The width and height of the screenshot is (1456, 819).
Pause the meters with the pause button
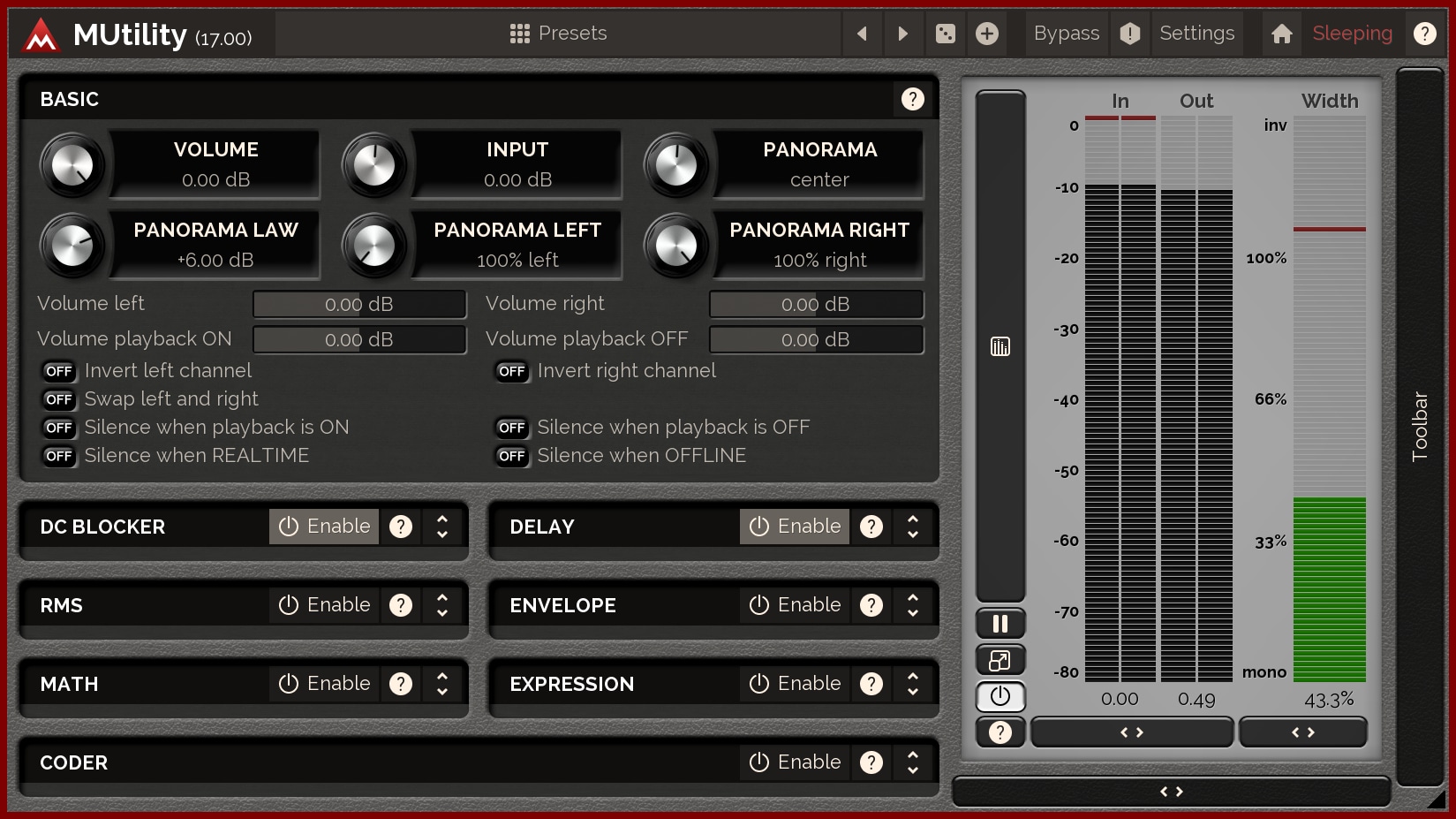(x=1000, y=624)
